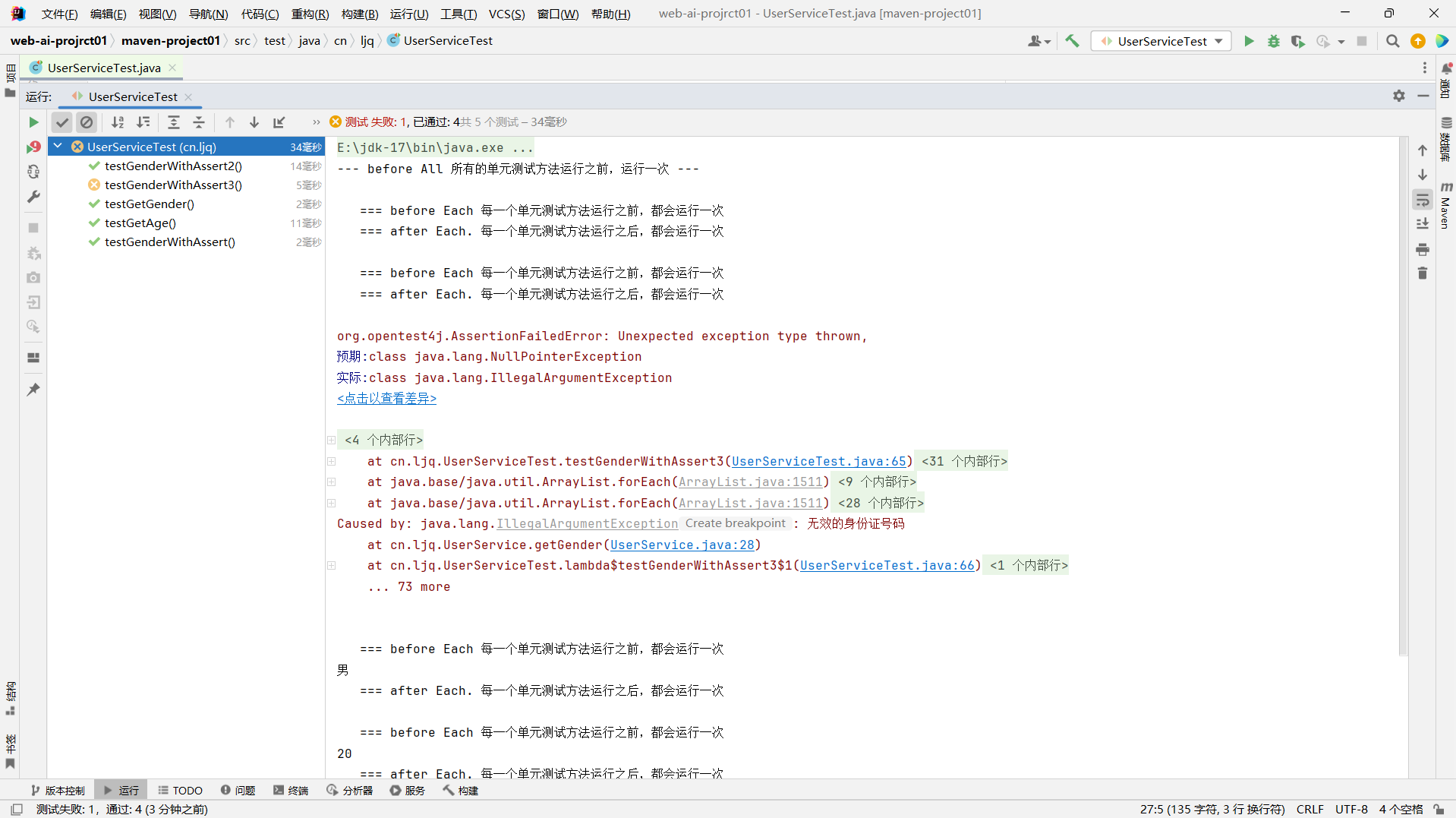Open the 构建 tool window

point(461,790)
